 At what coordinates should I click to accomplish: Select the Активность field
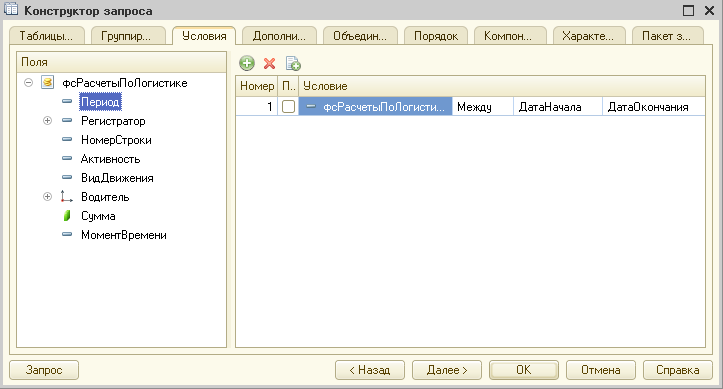click(x=110, y=159)
